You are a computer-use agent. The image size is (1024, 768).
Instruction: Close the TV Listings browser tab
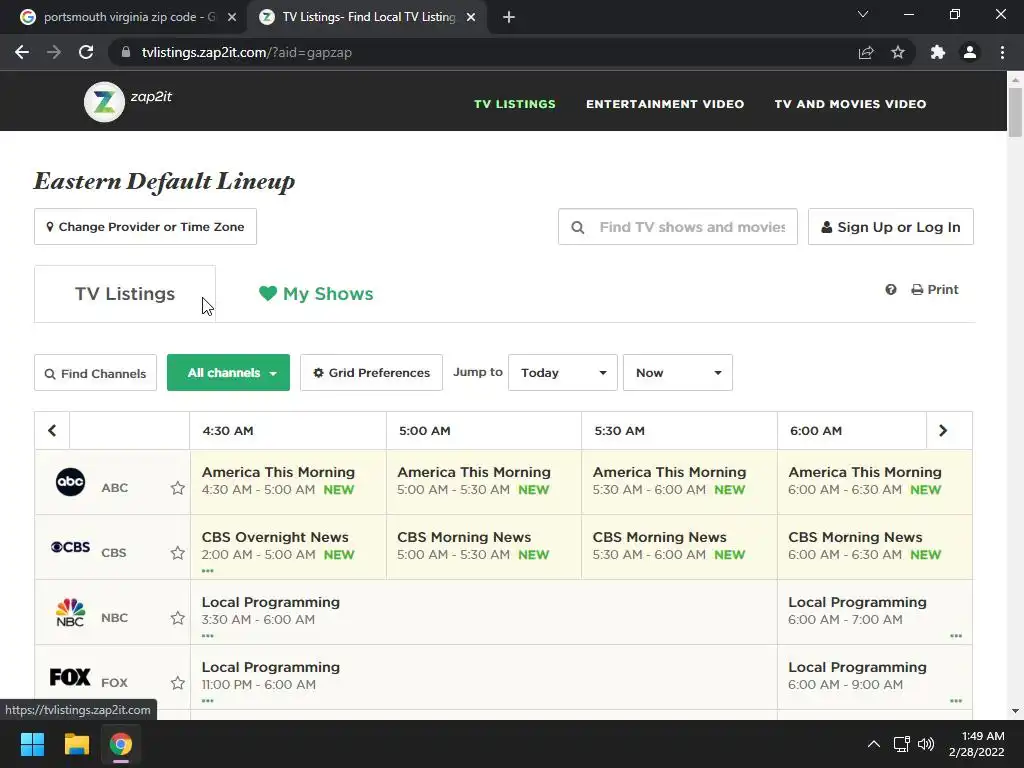471,18
